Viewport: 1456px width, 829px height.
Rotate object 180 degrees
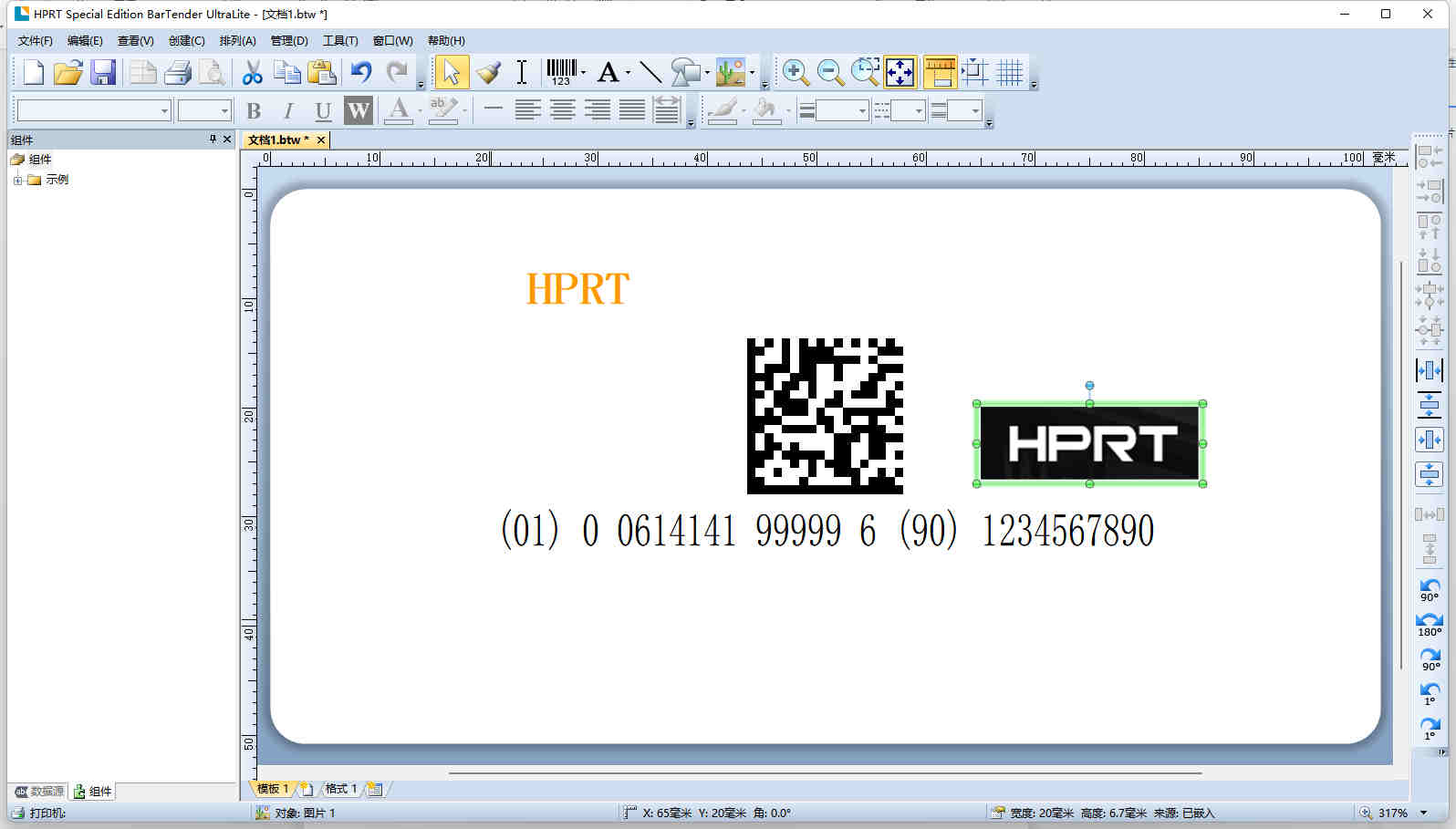click(1430, 624)
